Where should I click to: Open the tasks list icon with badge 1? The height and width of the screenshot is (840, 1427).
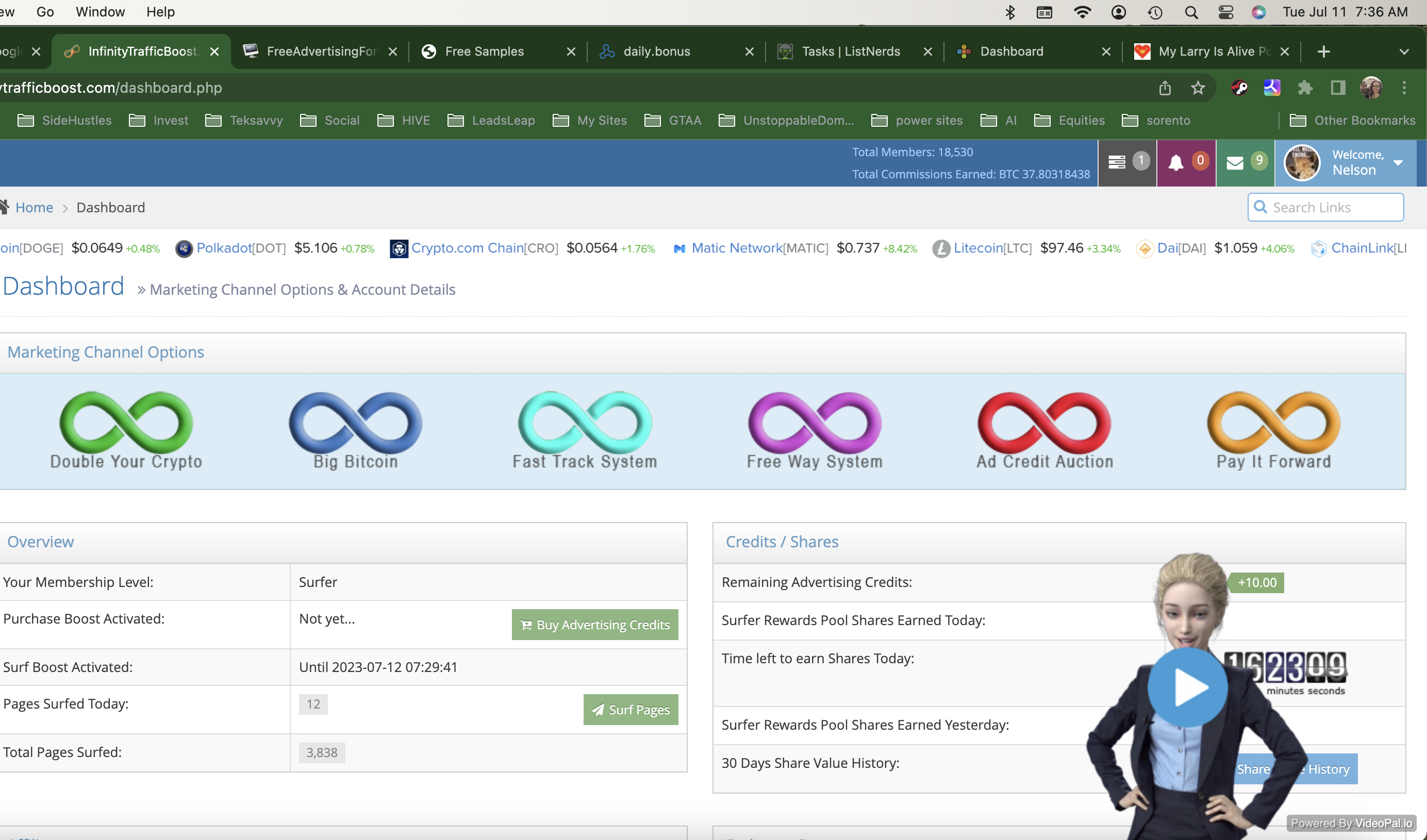[1127, 162]
